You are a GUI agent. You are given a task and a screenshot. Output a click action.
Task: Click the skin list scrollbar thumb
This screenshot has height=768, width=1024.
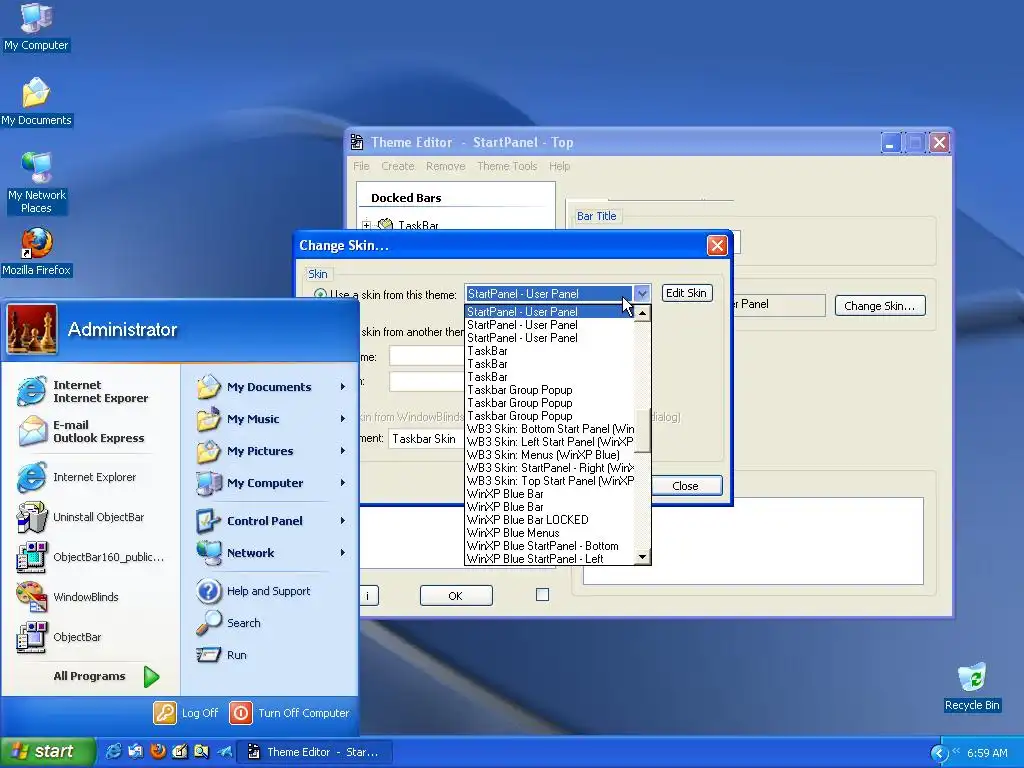(x=643, y=430)
